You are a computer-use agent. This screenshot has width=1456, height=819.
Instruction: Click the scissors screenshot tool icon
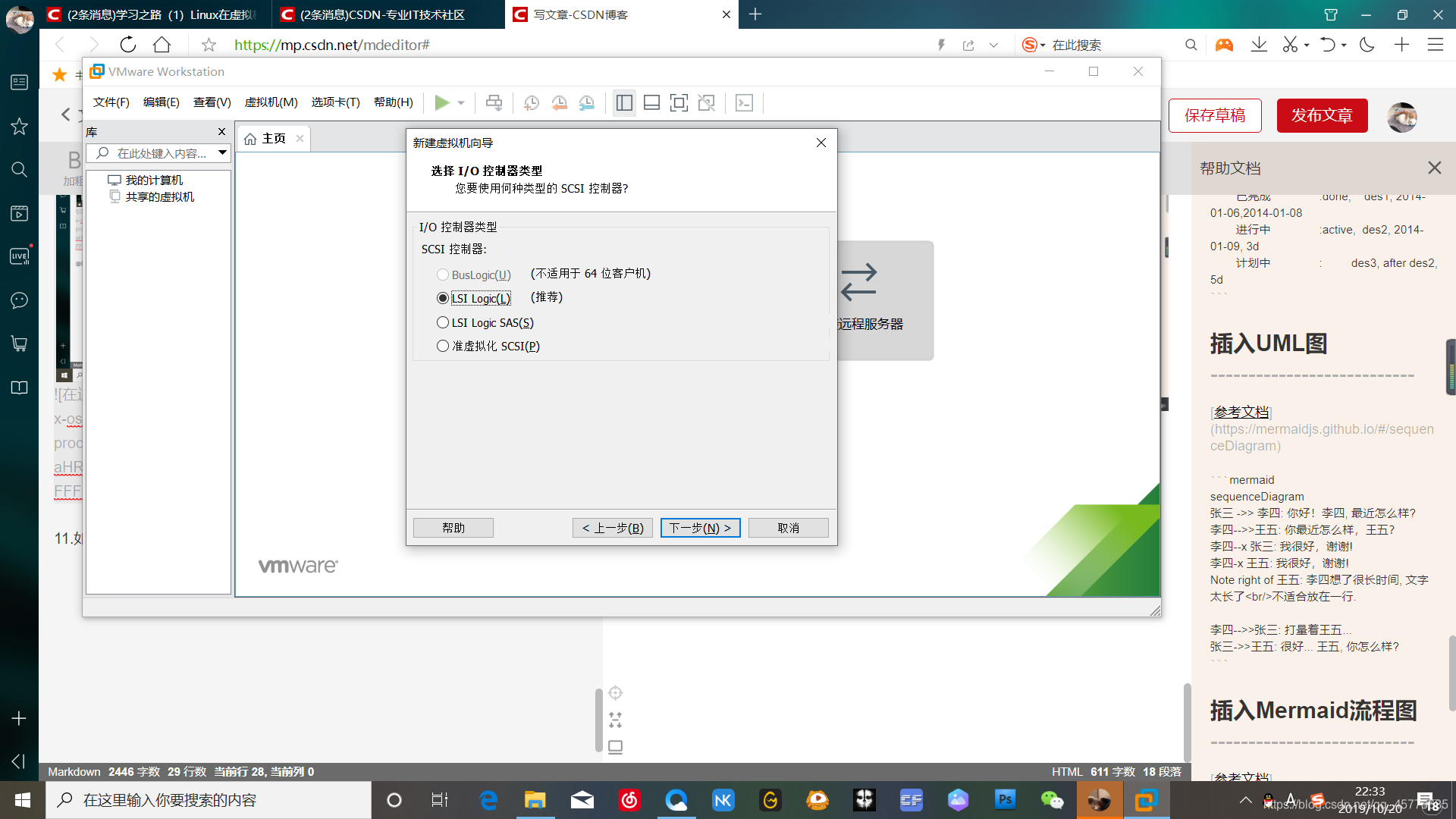tap(1290, 45)
